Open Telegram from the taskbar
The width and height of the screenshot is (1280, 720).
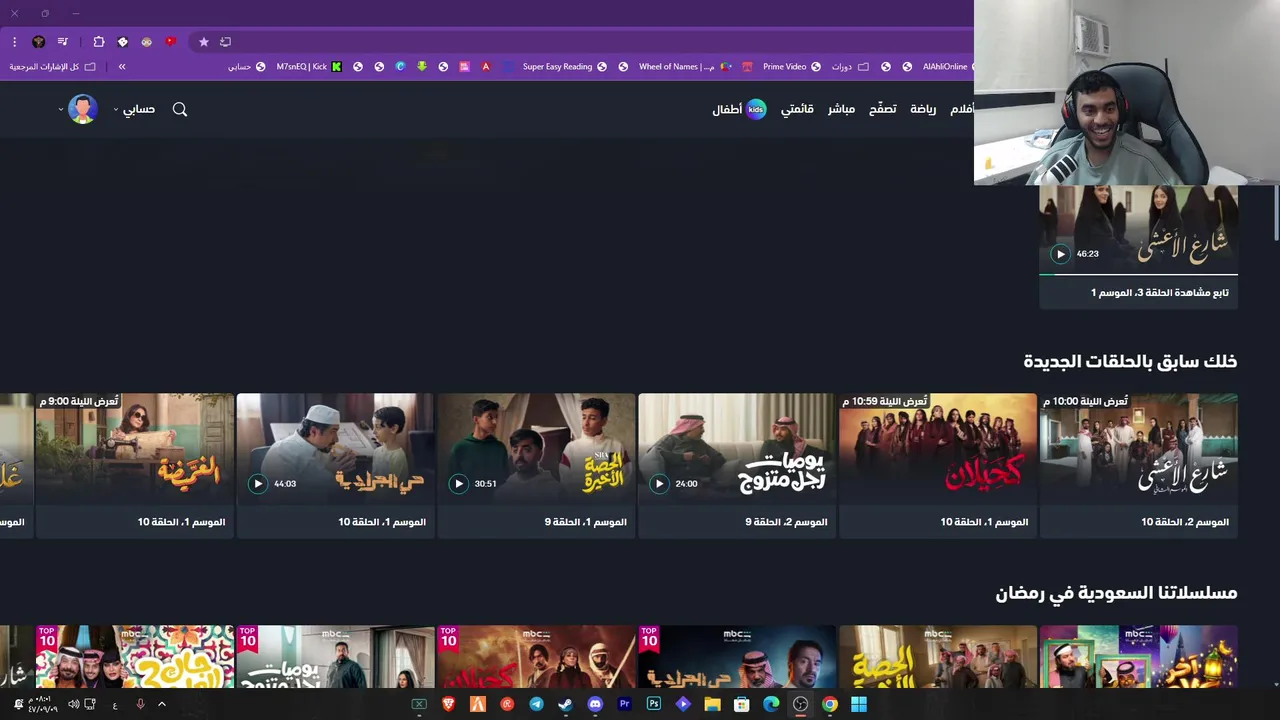point(537,704)
